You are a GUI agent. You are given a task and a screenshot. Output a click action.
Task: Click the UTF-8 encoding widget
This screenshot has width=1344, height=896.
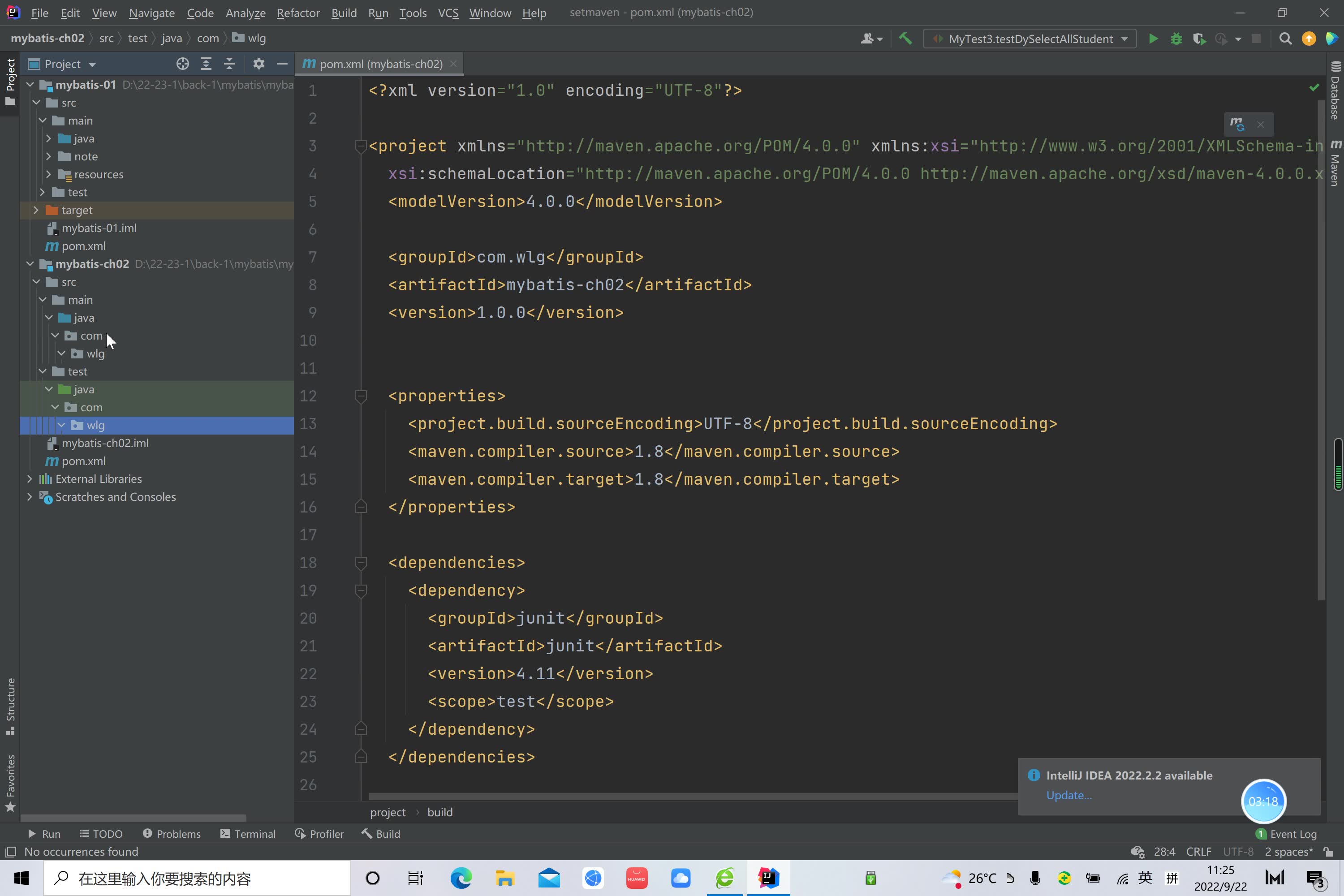coord(1238,852)
